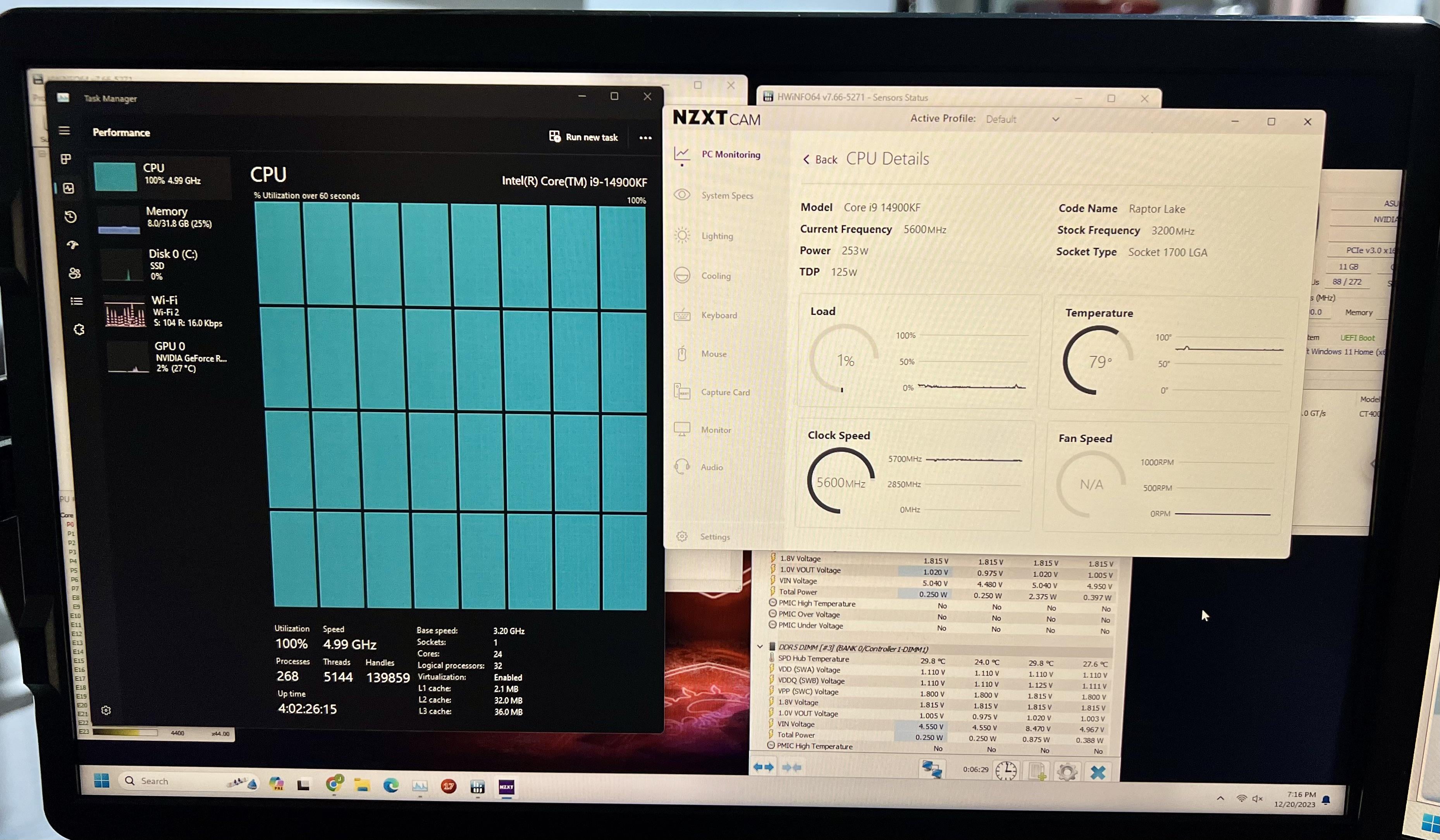Click the NZXT CAM taskbar icon

click(x=506, y=787)
